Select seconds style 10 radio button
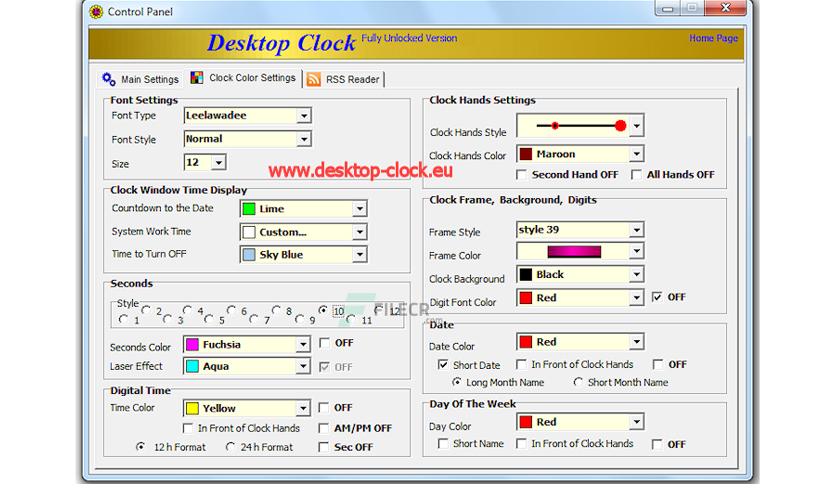The width and height of the screenshot is (836, 484). pos(323,310)
